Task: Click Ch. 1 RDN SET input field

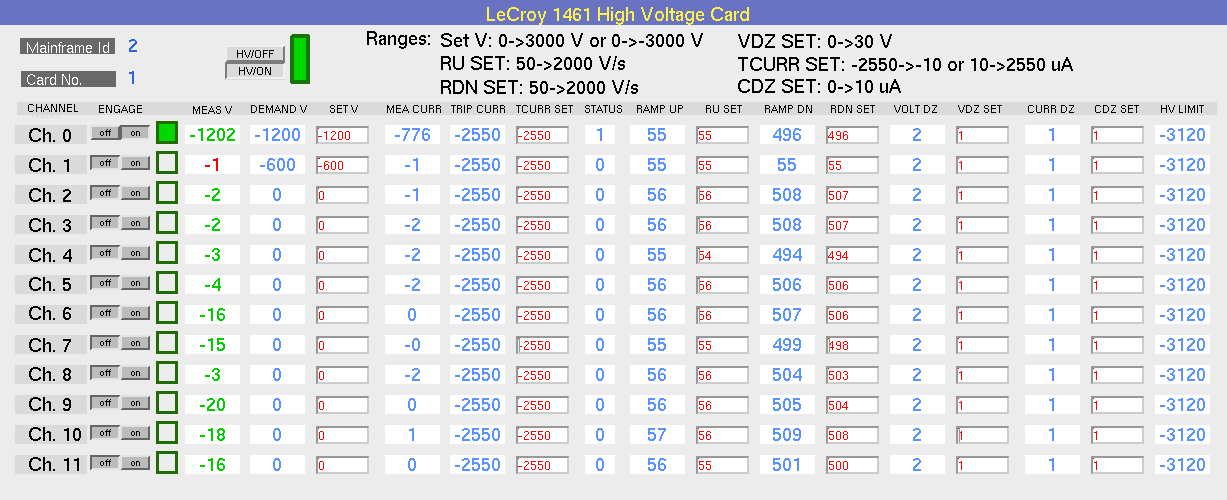Action: 851,165
